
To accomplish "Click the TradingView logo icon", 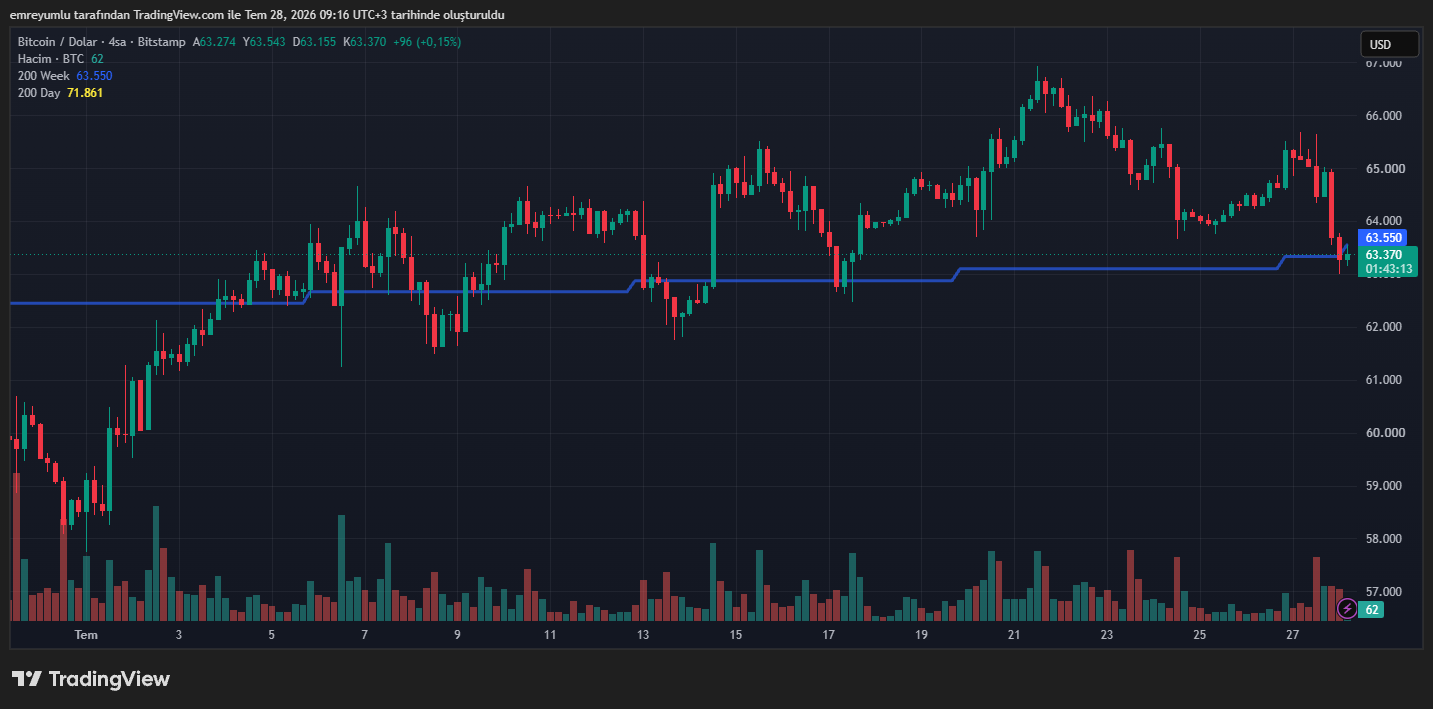I will pos(26,679).
